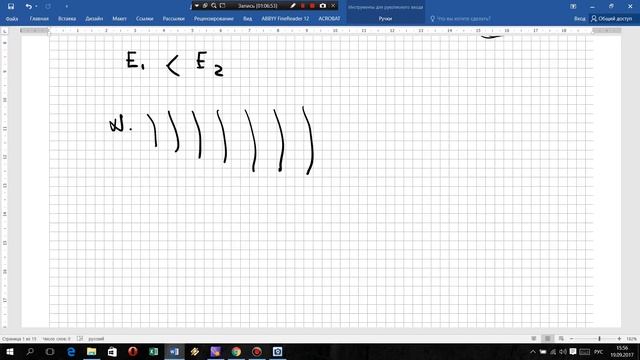Take a screenshot with recorder camera icon
Screen dimensions: 640x360
click(323, 6)
